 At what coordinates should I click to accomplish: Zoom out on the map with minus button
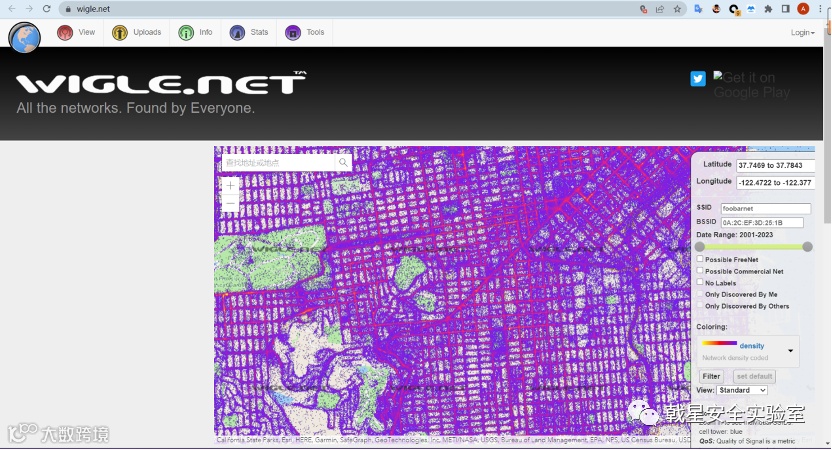[230, 203]
